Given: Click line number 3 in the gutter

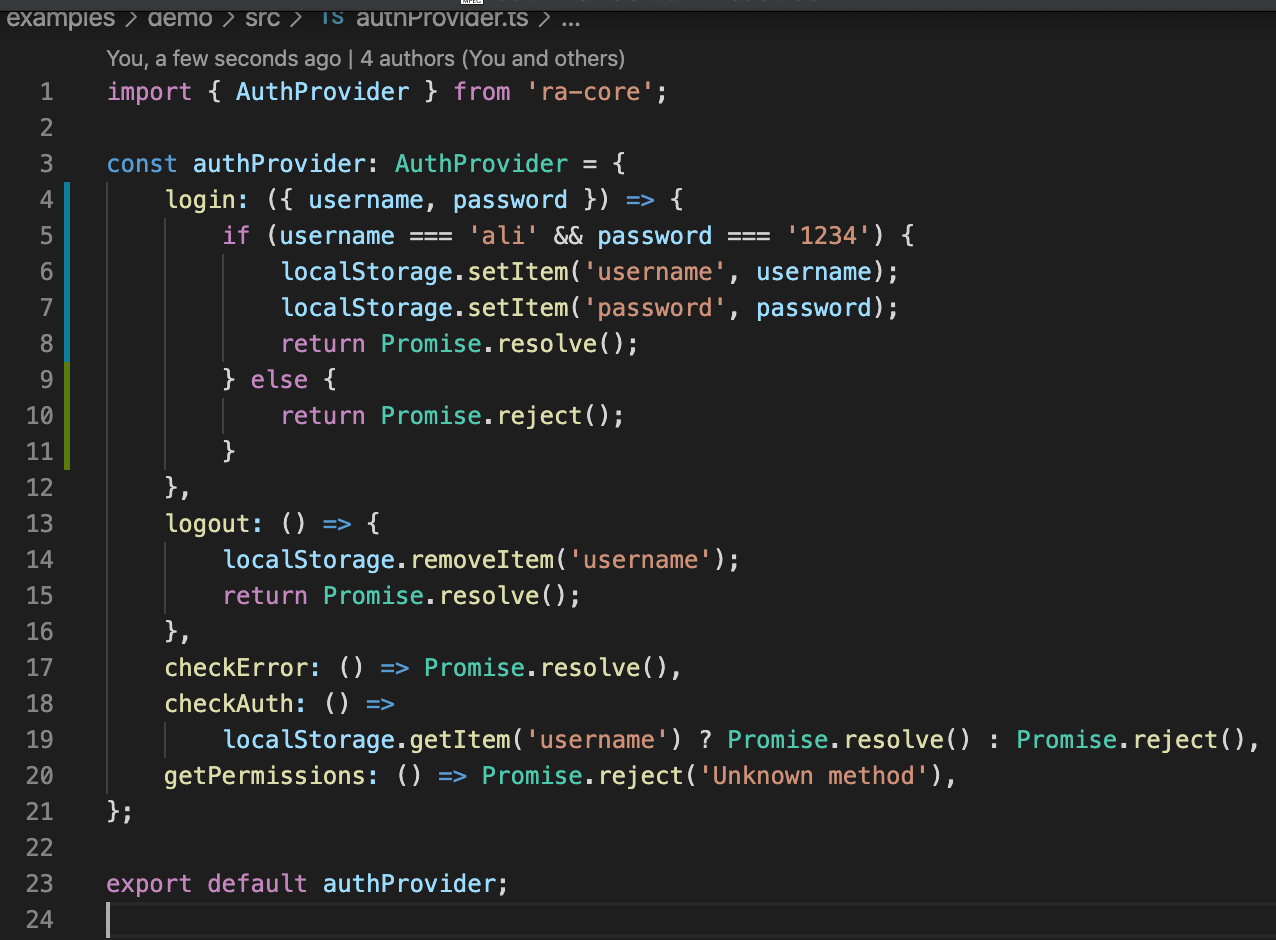Looking at the screenshot, I should [46, 164].
